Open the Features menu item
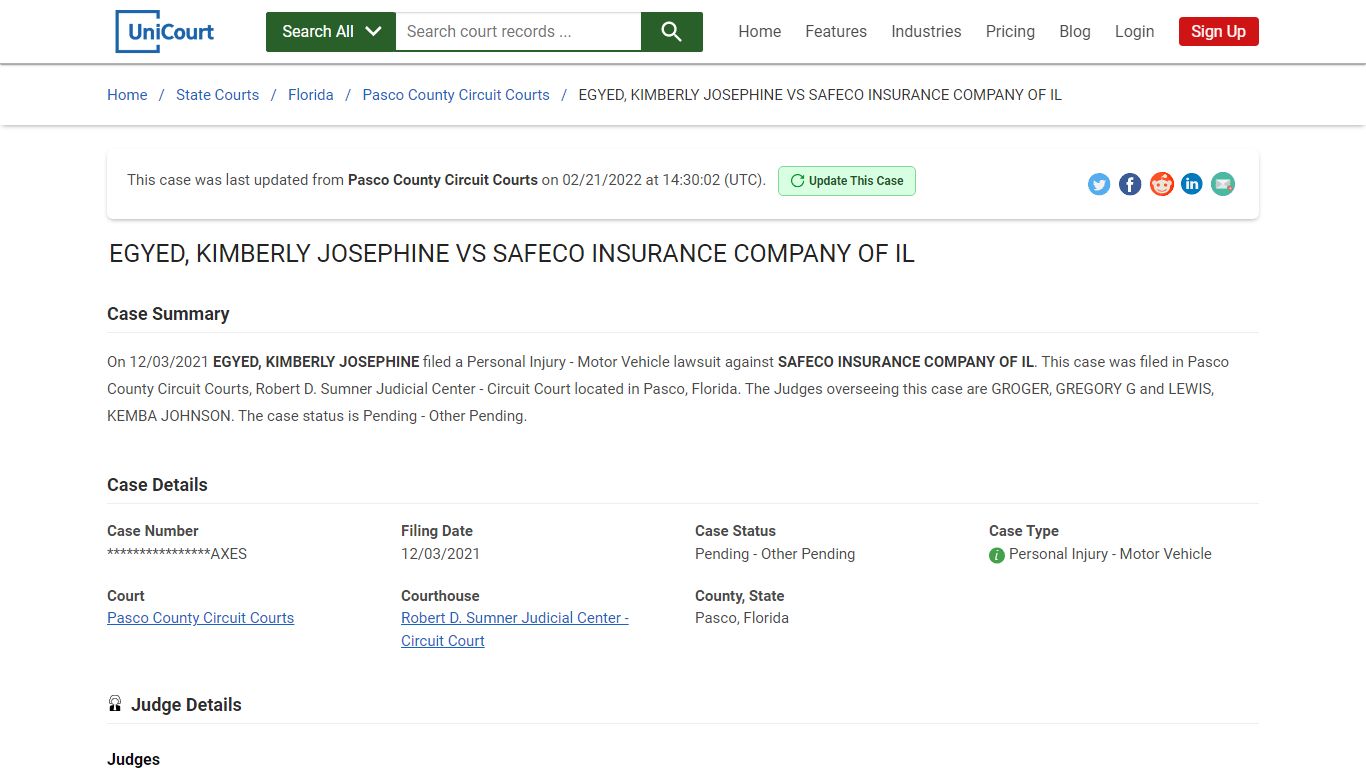1366x768 pixels. point(836,31)
